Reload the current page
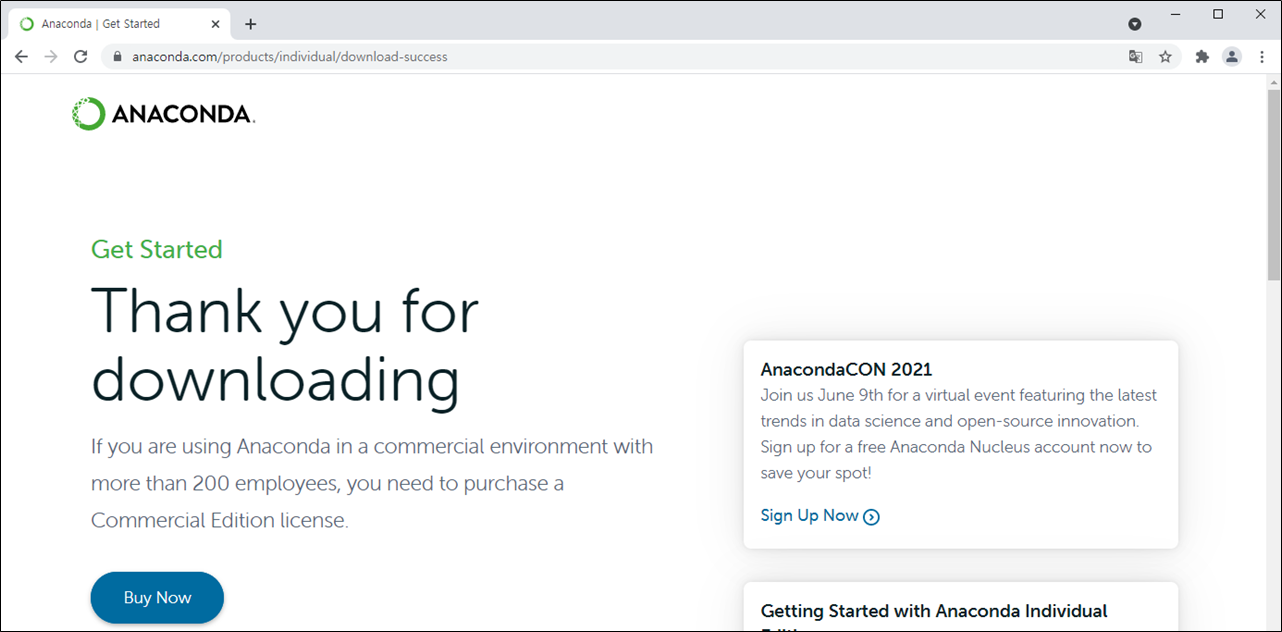 81,57
